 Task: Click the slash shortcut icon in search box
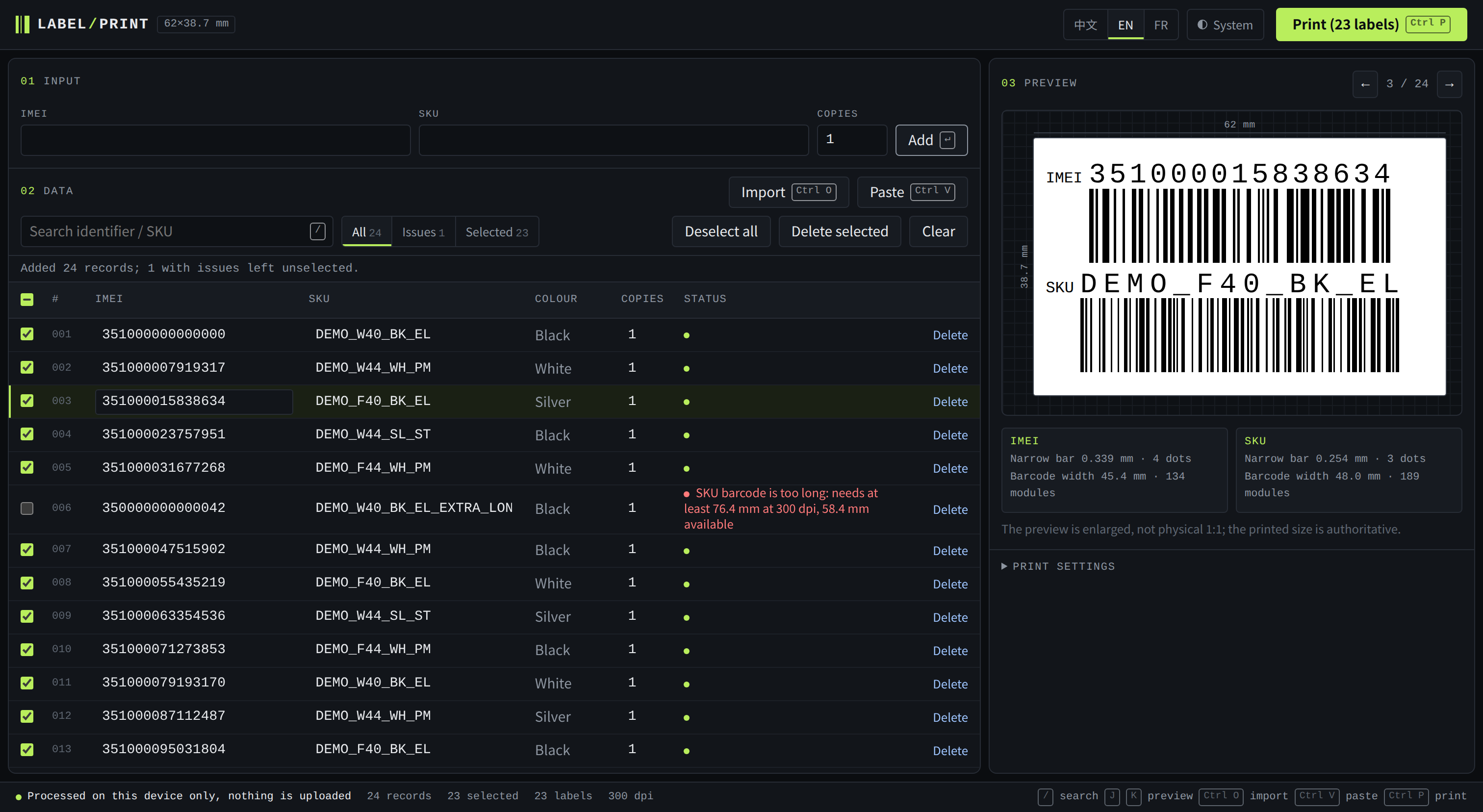(x=317, y=231)
